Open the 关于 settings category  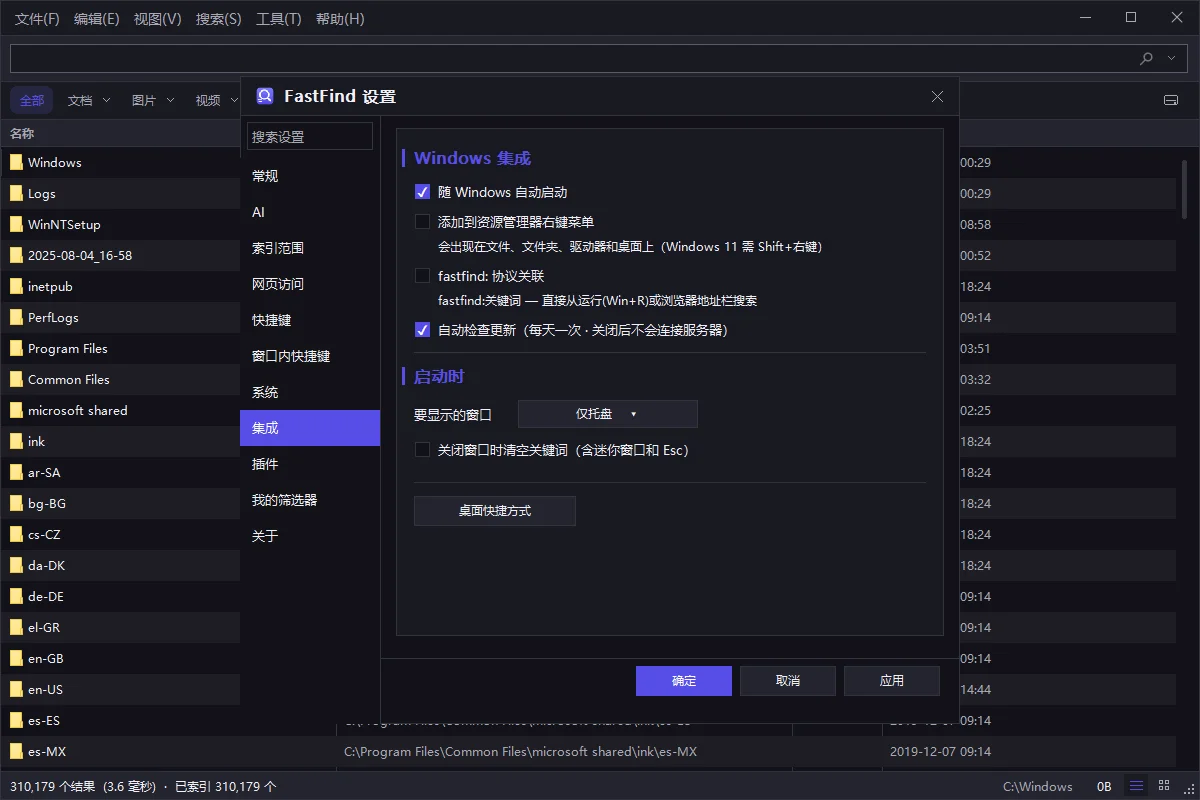tap(310, 536)
